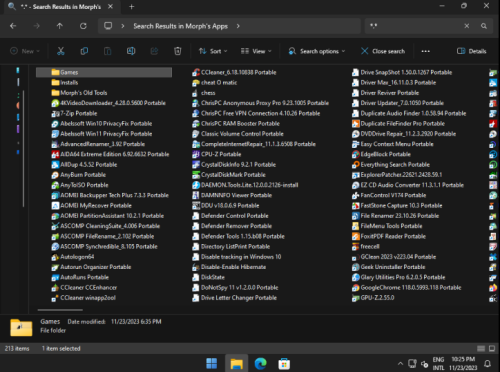Expand chevron before the Search Results breadcrumb
Viewport: 500px width, 372px height.
(x=123, y=26)
